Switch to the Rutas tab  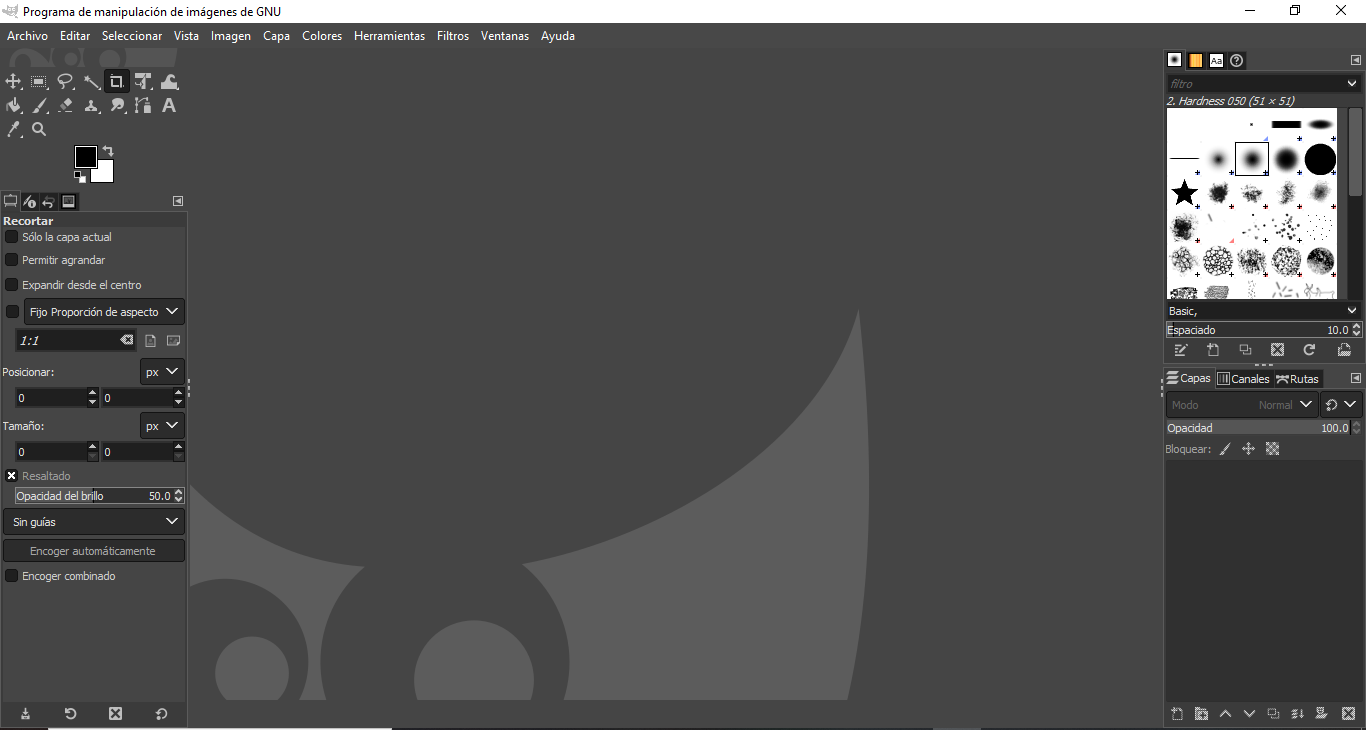(1297, 379)
